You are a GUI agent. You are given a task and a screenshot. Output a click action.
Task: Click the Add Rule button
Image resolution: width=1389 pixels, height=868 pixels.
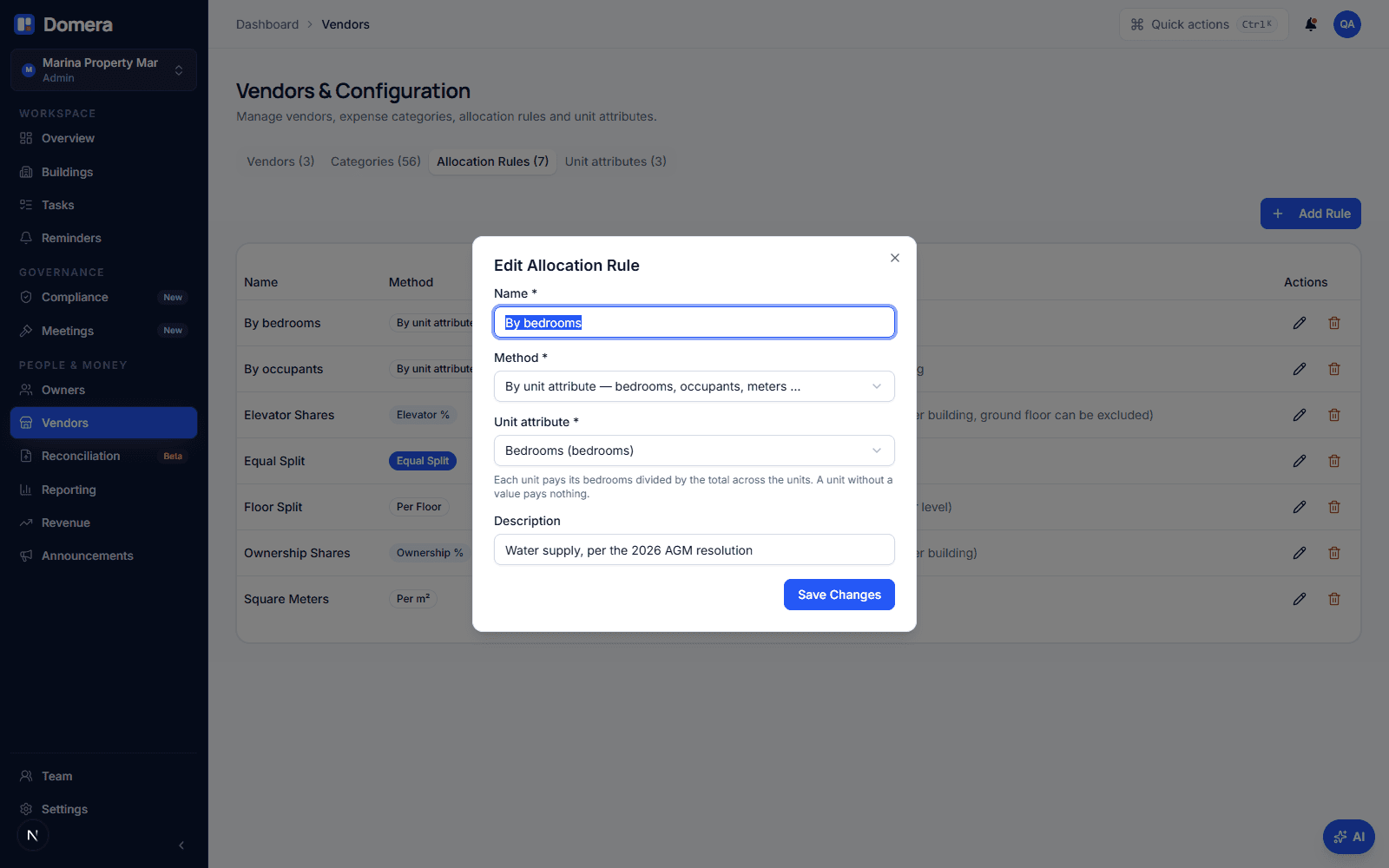(1311, 214)
